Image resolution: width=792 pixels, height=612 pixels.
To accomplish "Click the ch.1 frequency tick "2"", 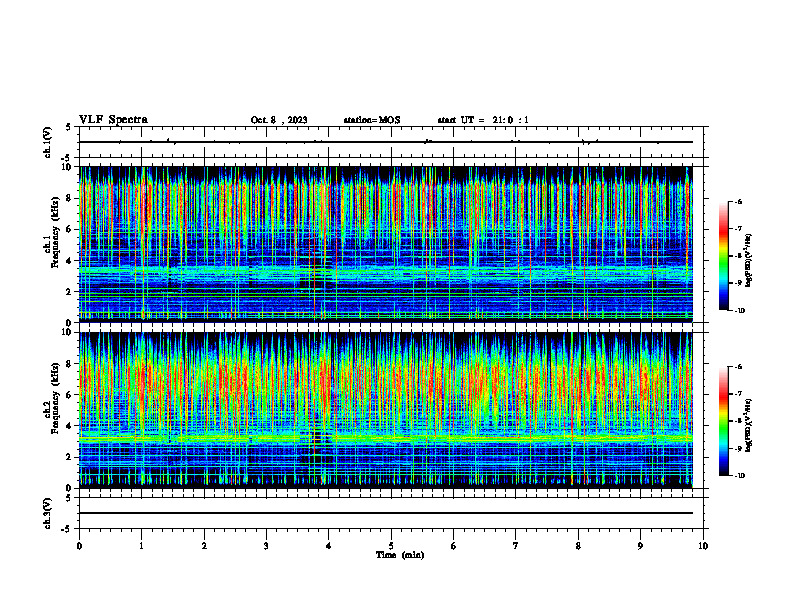I will coord(70,292).
